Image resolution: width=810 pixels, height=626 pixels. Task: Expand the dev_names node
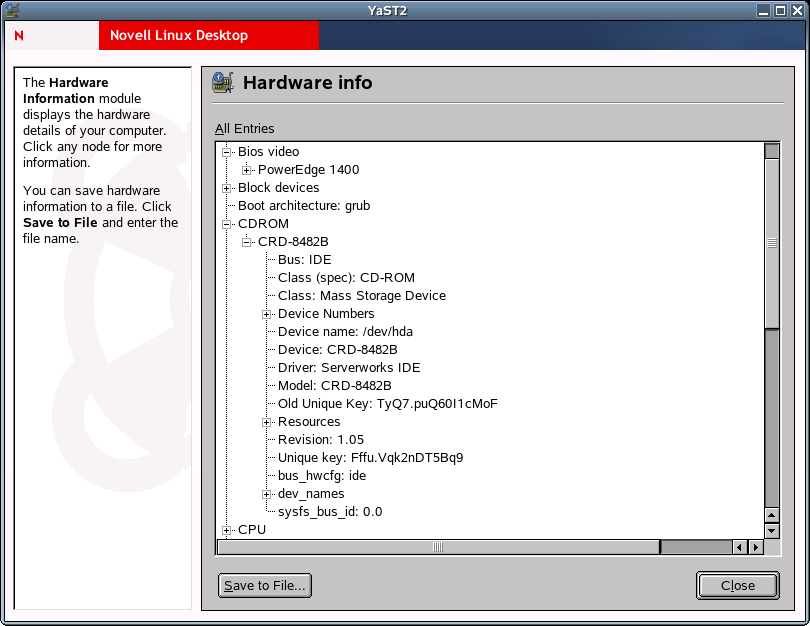click(267, 495)
